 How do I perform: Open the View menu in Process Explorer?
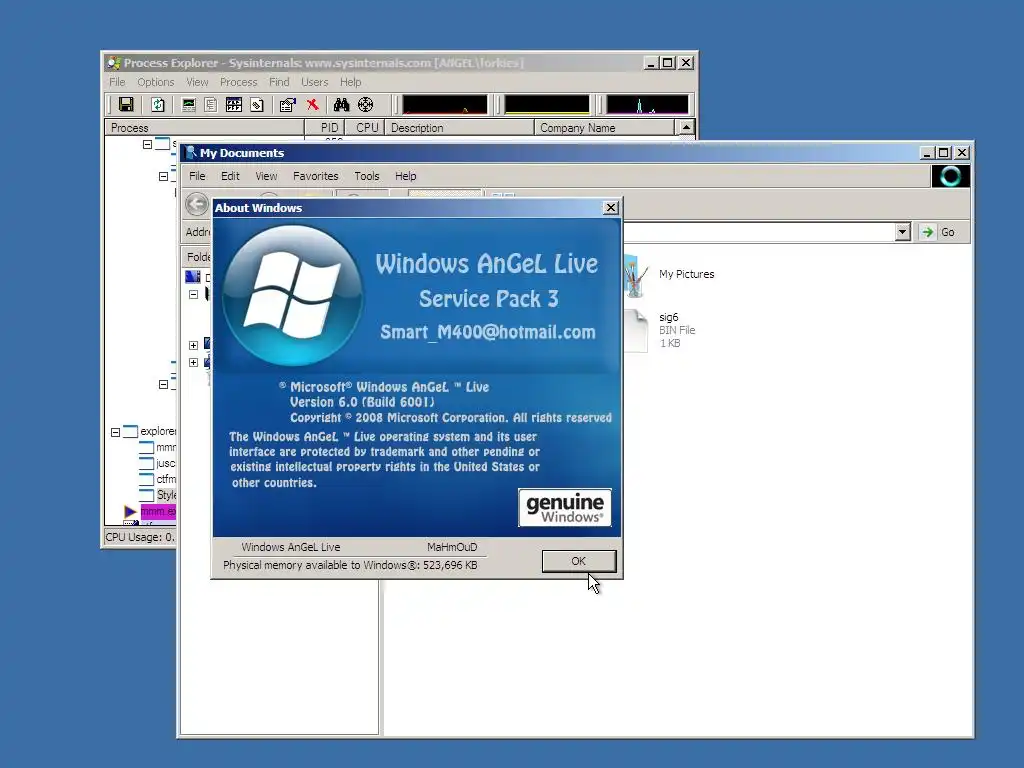(x=197, y=82)
